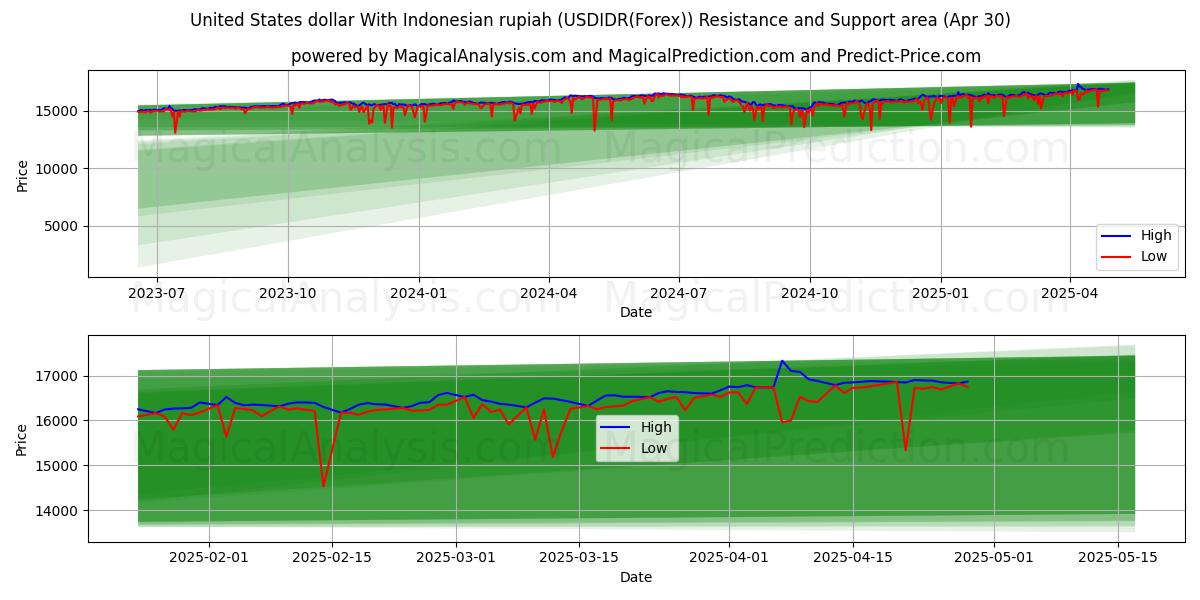The image size is (1200, 600).
Task: Click the 16000 price tick on bottom chart
Action: (59, 421)
